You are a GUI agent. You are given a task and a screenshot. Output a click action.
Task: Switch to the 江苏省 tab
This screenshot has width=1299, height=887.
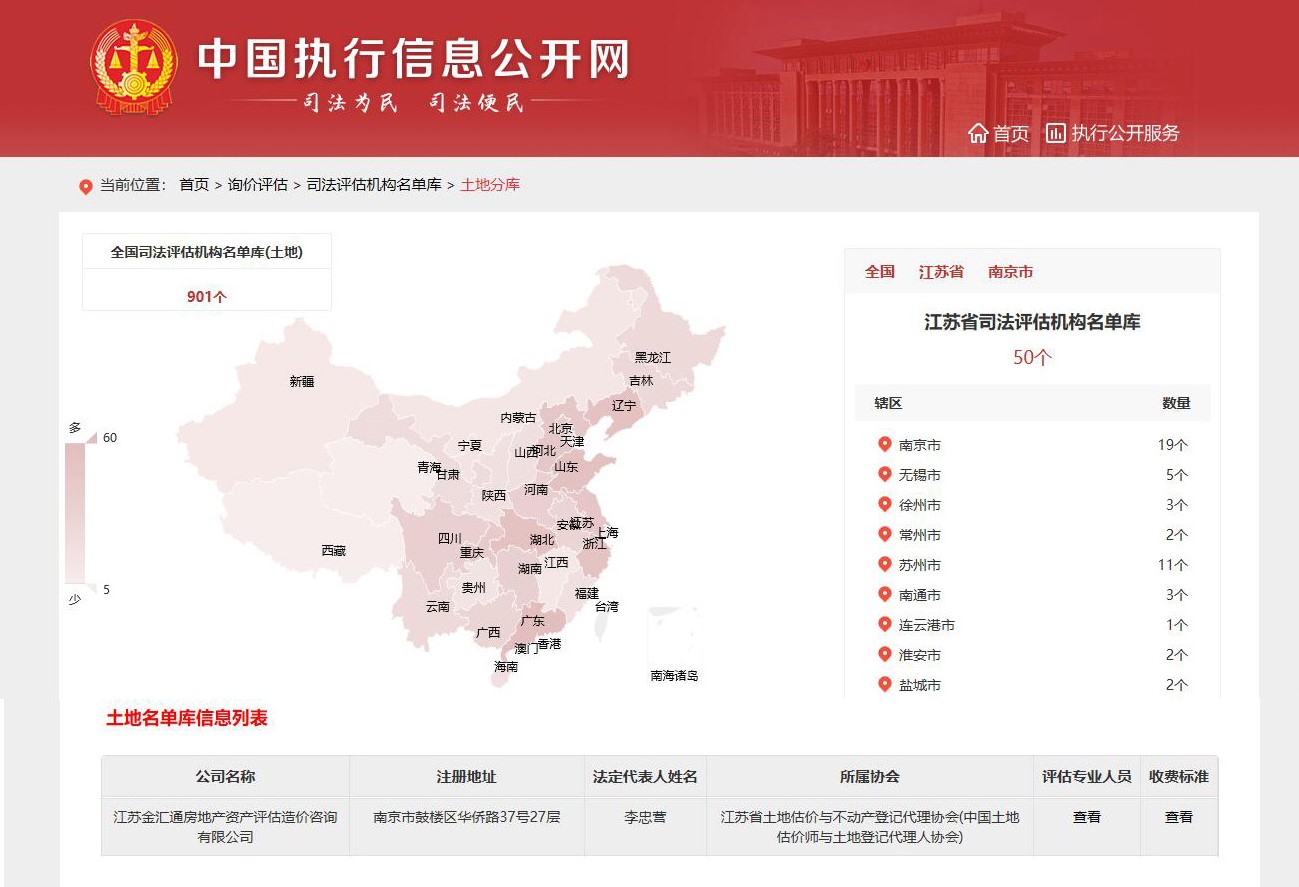point(941,272)
